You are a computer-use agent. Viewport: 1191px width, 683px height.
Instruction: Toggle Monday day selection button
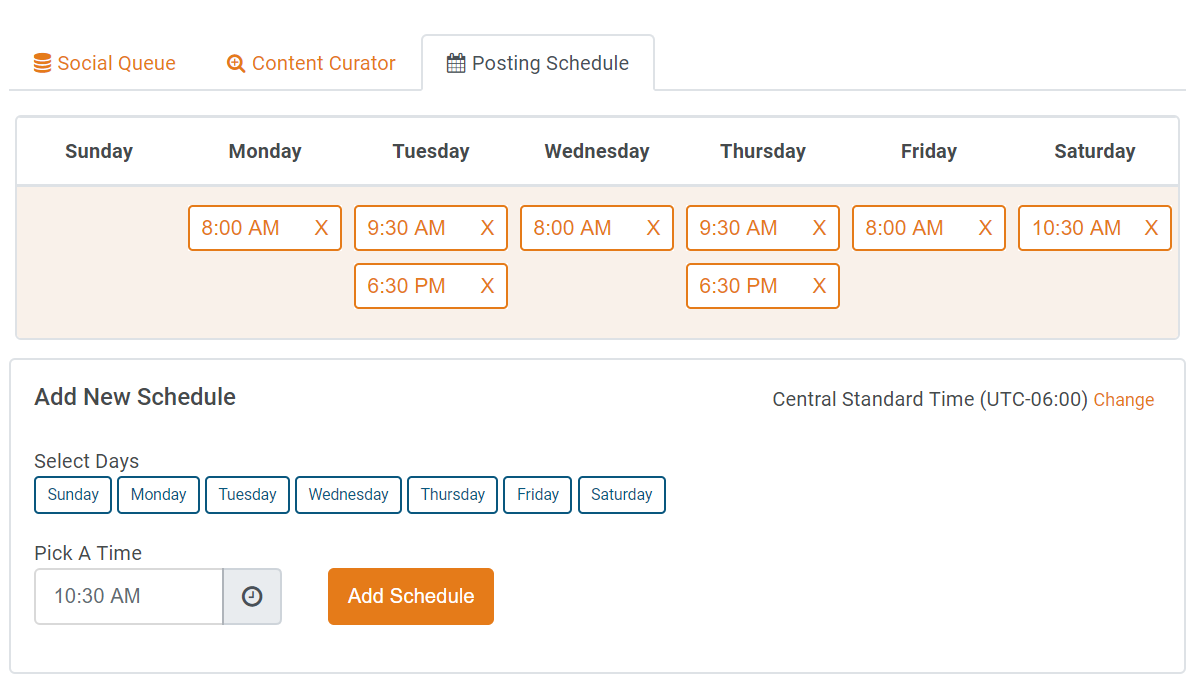158,495
